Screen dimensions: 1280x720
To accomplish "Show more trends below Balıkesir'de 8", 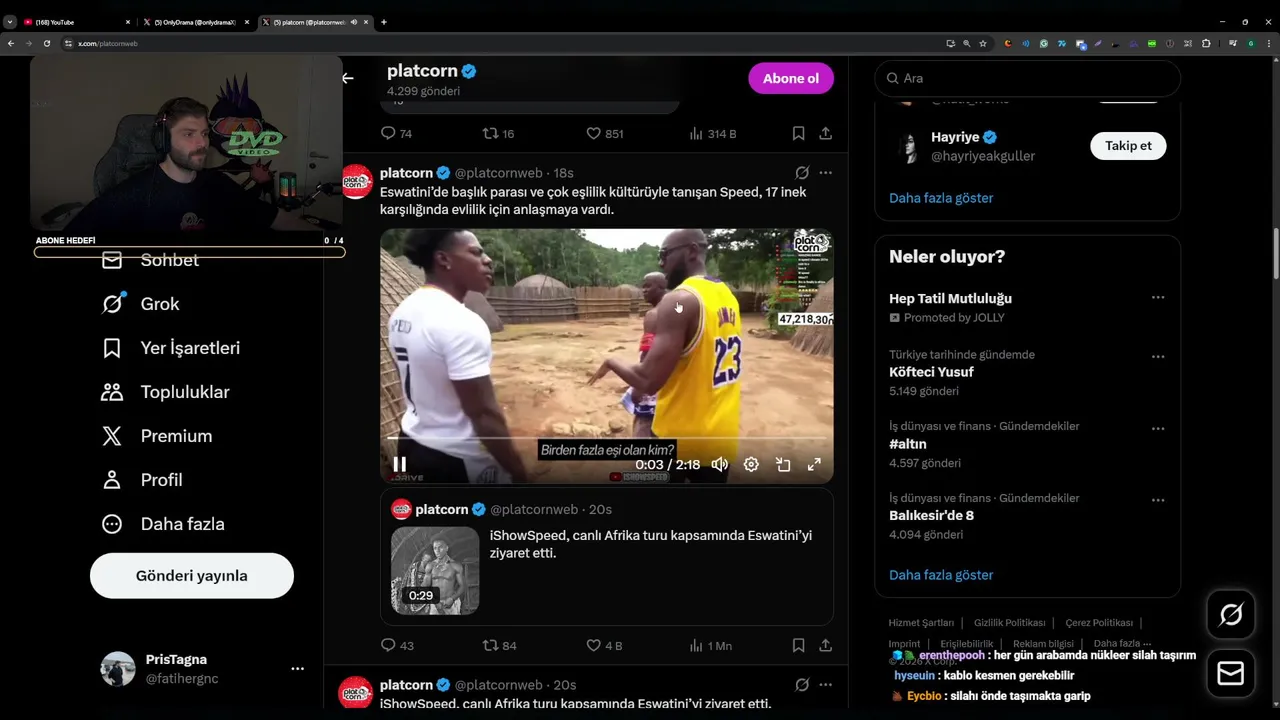I will (x=941, y=575).
